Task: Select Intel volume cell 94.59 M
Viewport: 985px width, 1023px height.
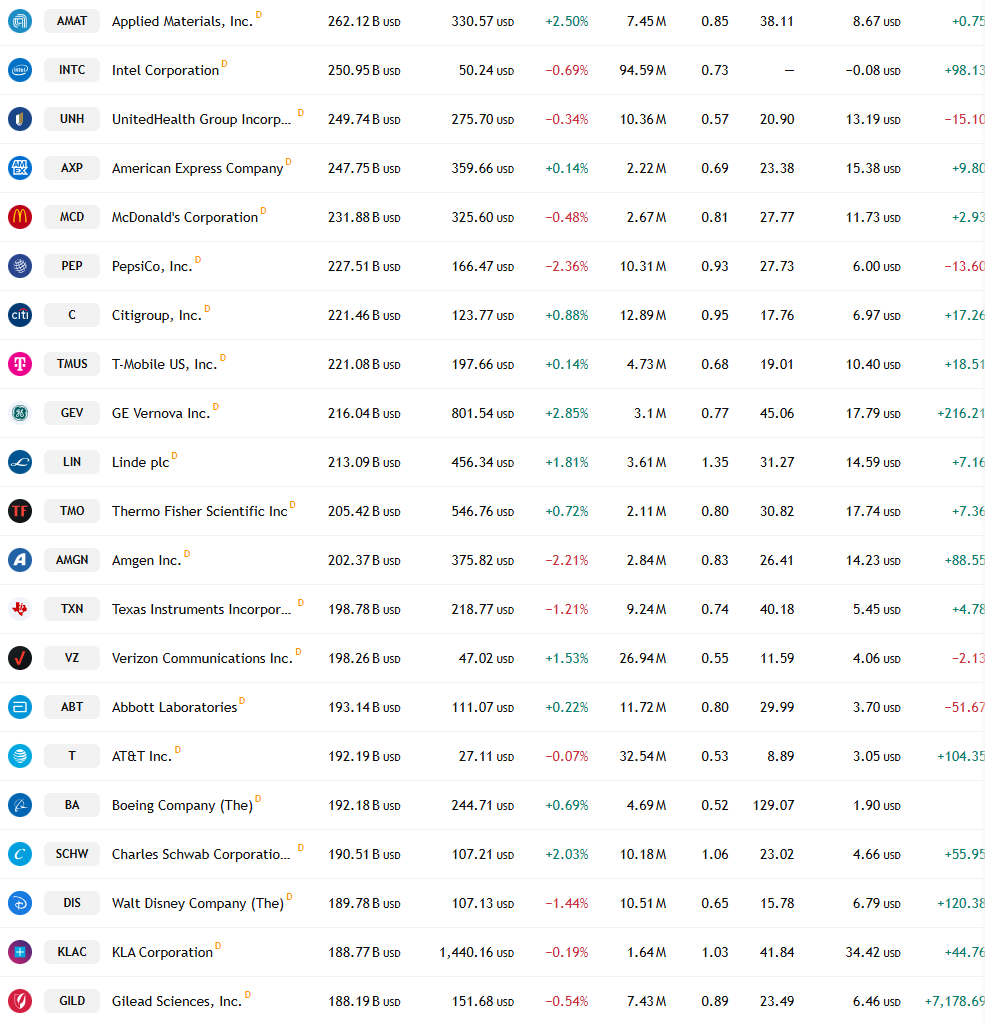Action: [643, 70]
